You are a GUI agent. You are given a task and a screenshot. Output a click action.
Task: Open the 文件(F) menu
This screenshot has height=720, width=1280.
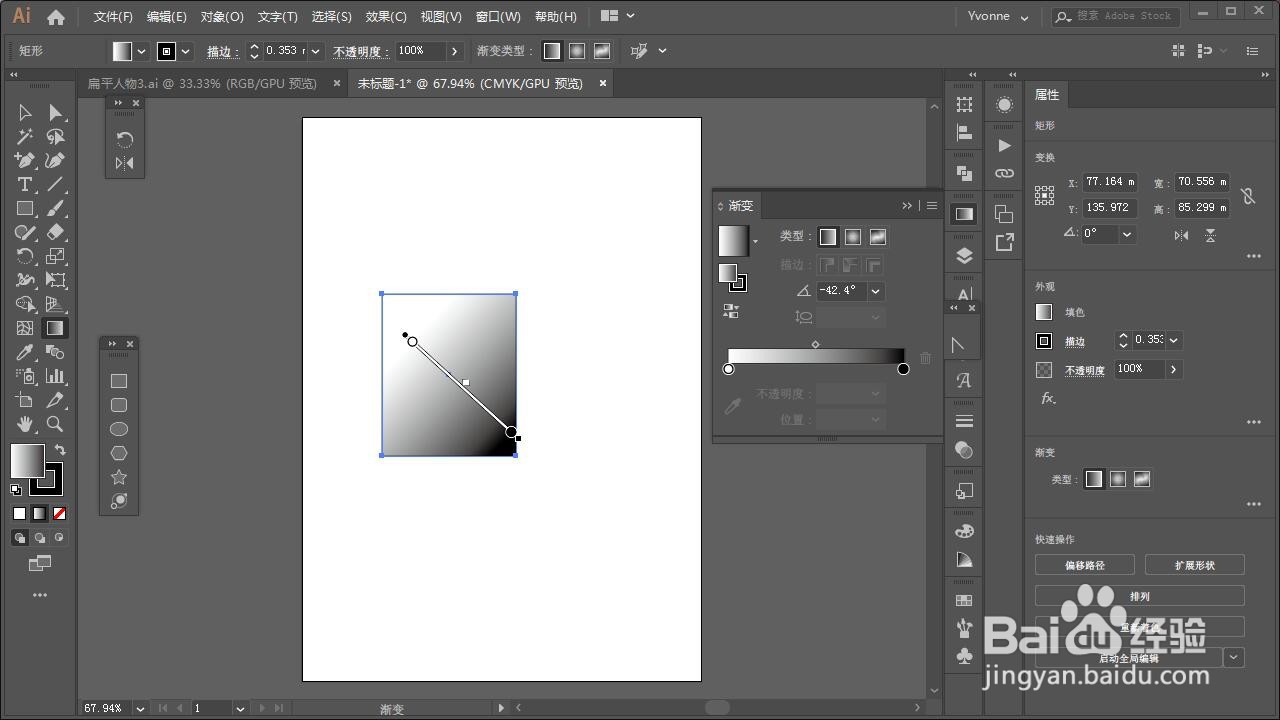click(113, 17)
